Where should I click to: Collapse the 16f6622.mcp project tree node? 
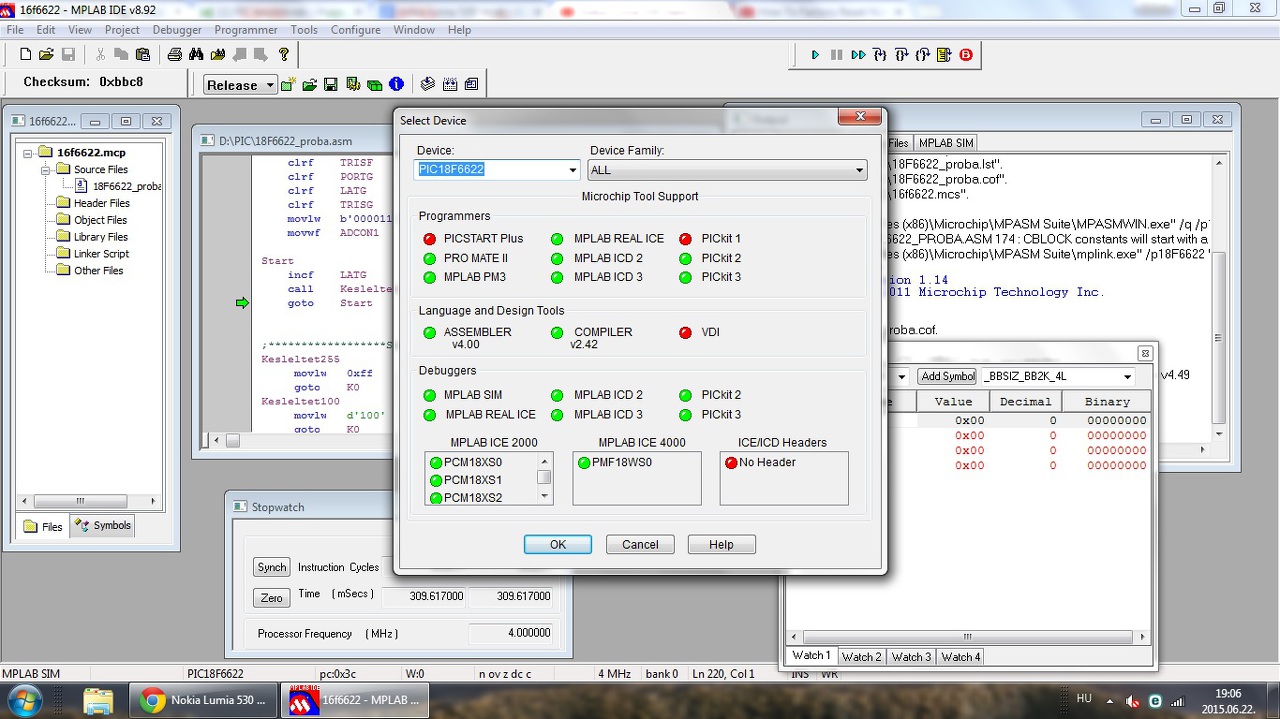[x=30, y=153]
